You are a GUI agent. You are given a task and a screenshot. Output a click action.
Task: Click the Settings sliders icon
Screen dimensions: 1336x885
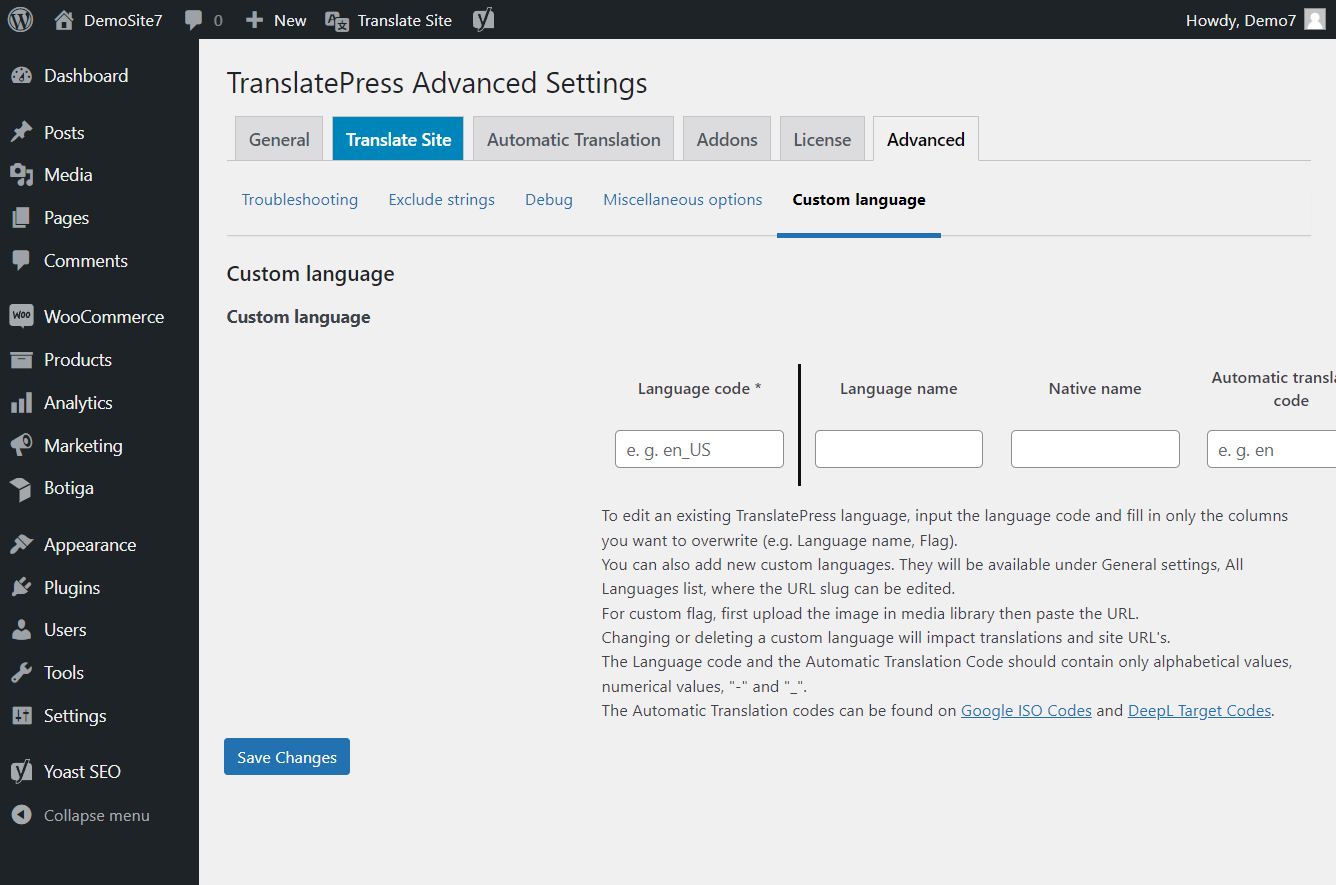21,716
